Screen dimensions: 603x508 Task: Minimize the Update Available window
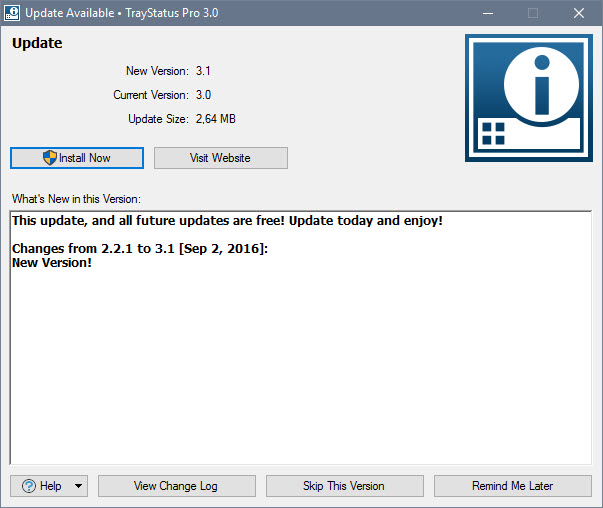coord(488,13)
